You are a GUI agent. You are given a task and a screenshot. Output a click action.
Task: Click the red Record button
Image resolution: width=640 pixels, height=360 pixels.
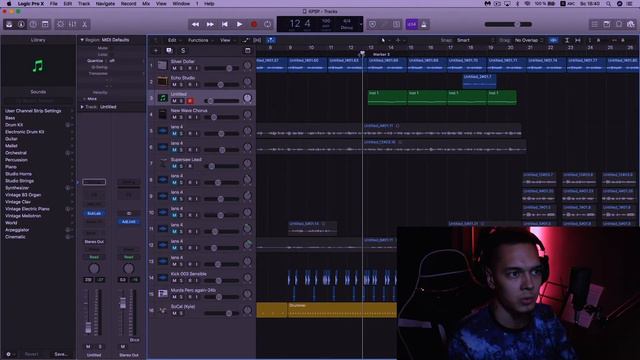pyautogui.click(x=253, y=24)
